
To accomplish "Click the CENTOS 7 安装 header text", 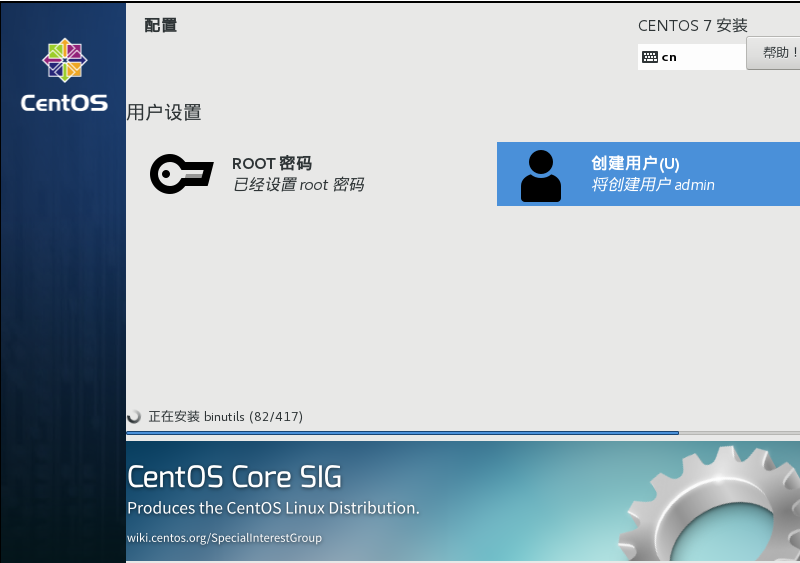I will point(693,25).
